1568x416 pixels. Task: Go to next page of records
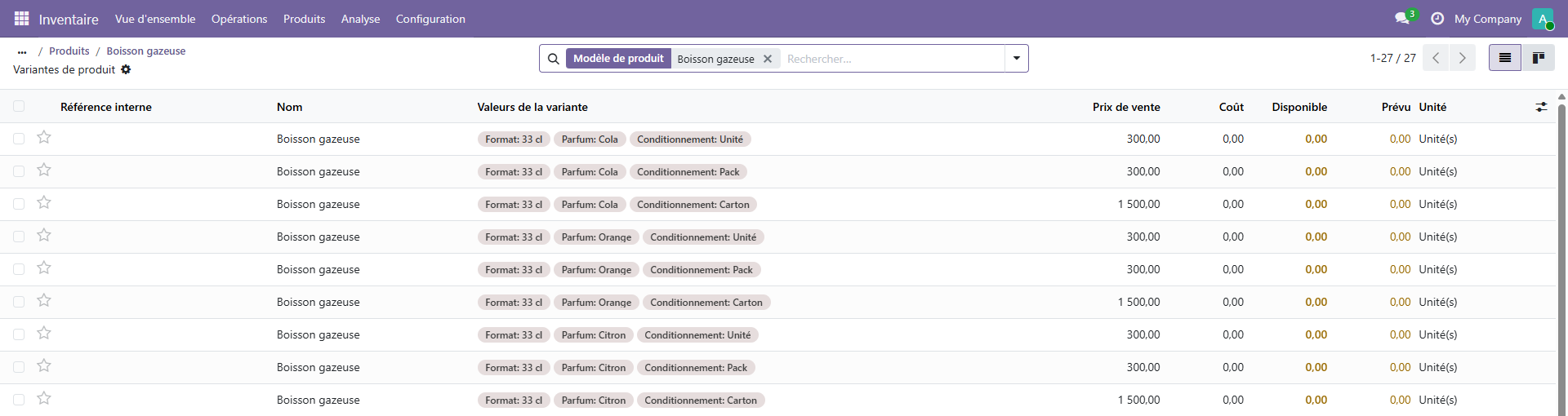tap(1462, 58)
